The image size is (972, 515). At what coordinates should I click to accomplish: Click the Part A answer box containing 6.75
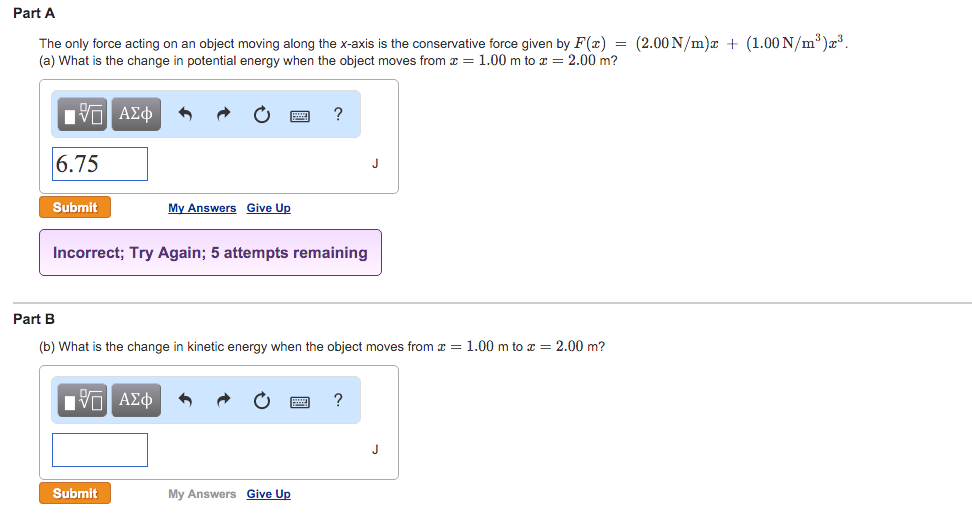pos(100,164)
